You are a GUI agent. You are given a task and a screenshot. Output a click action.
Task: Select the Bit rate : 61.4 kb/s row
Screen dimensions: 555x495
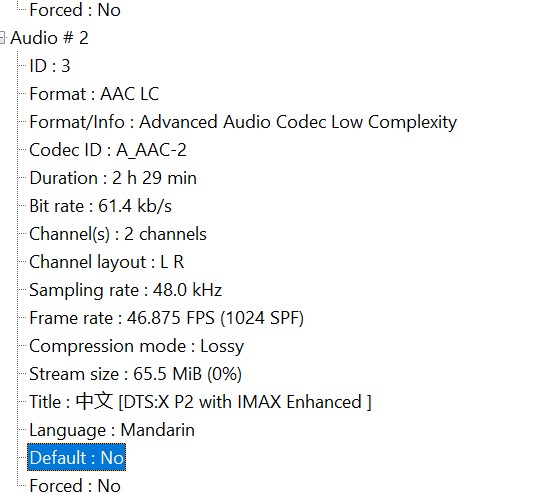pyautogui.click(x=101, y=206)
